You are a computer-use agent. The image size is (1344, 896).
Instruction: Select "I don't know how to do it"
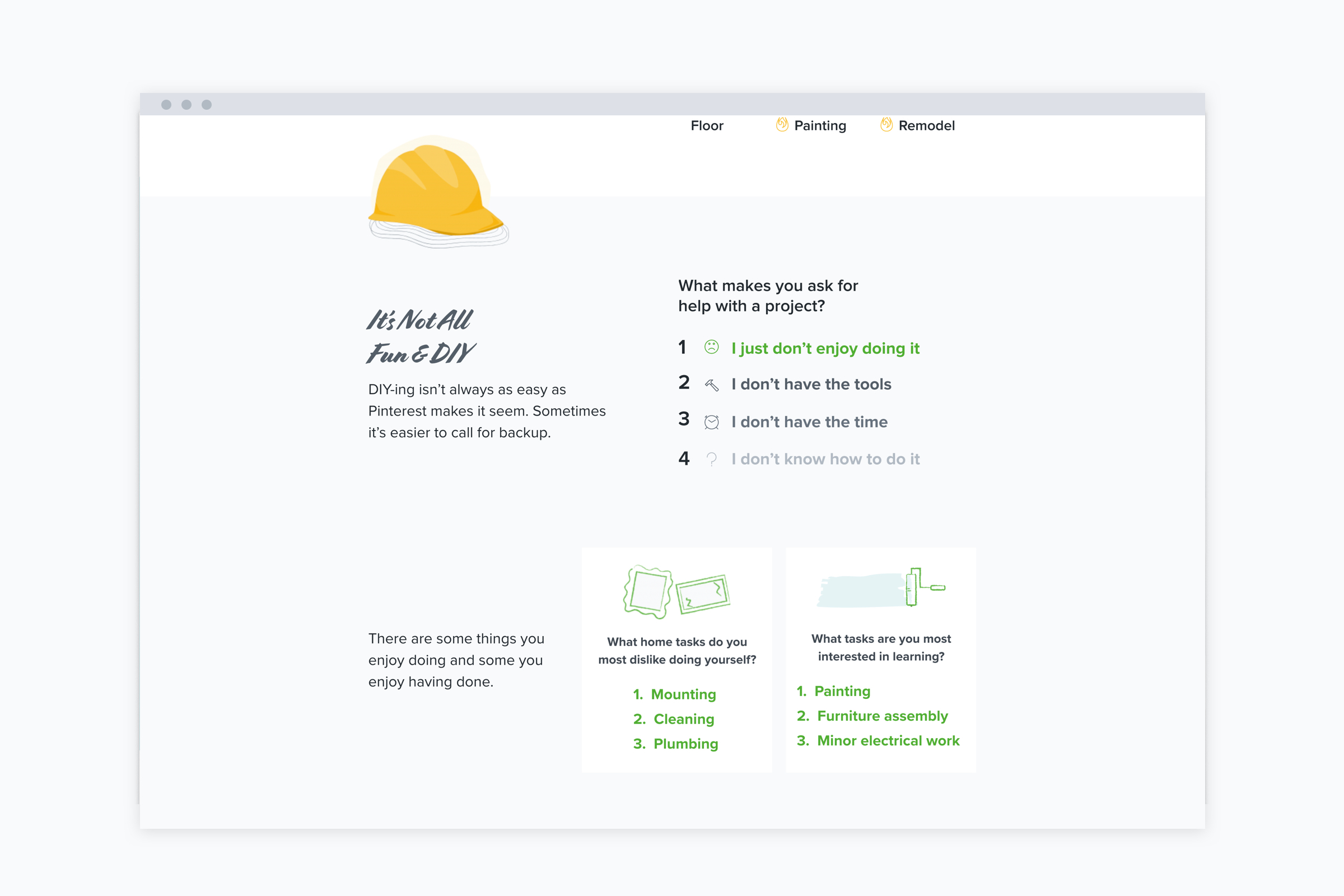coord(825,459)
